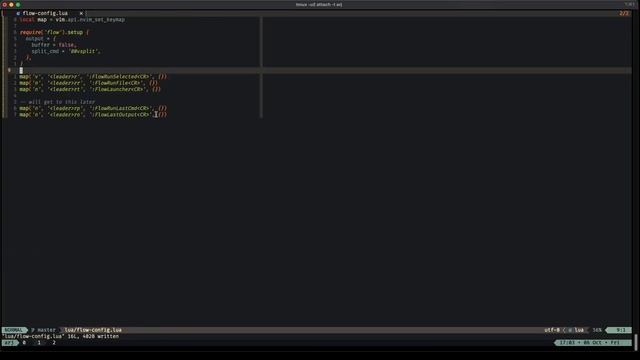Click lua/flow-config.lua path in statusline
Viewport: 640px width, 360px height.
click(x=93, y=330)
